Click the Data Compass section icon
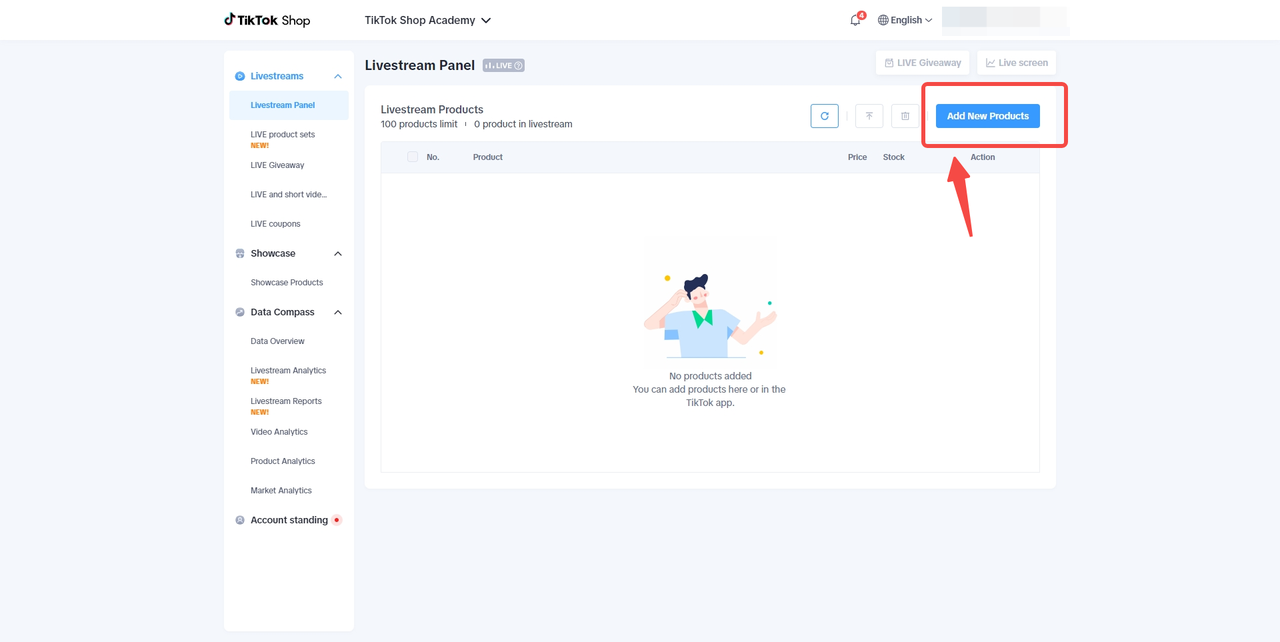The image size is (1280, 642). coord(240,312)
